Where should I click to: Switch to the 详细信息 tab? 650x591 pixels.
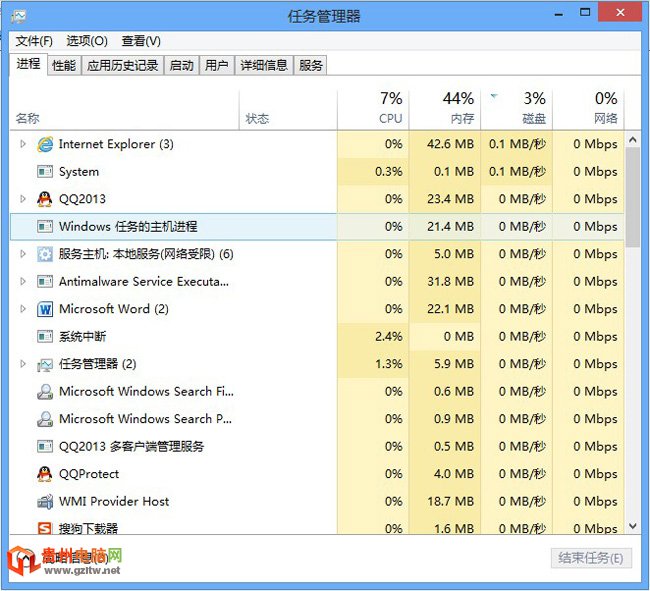[x=264, y=65]
